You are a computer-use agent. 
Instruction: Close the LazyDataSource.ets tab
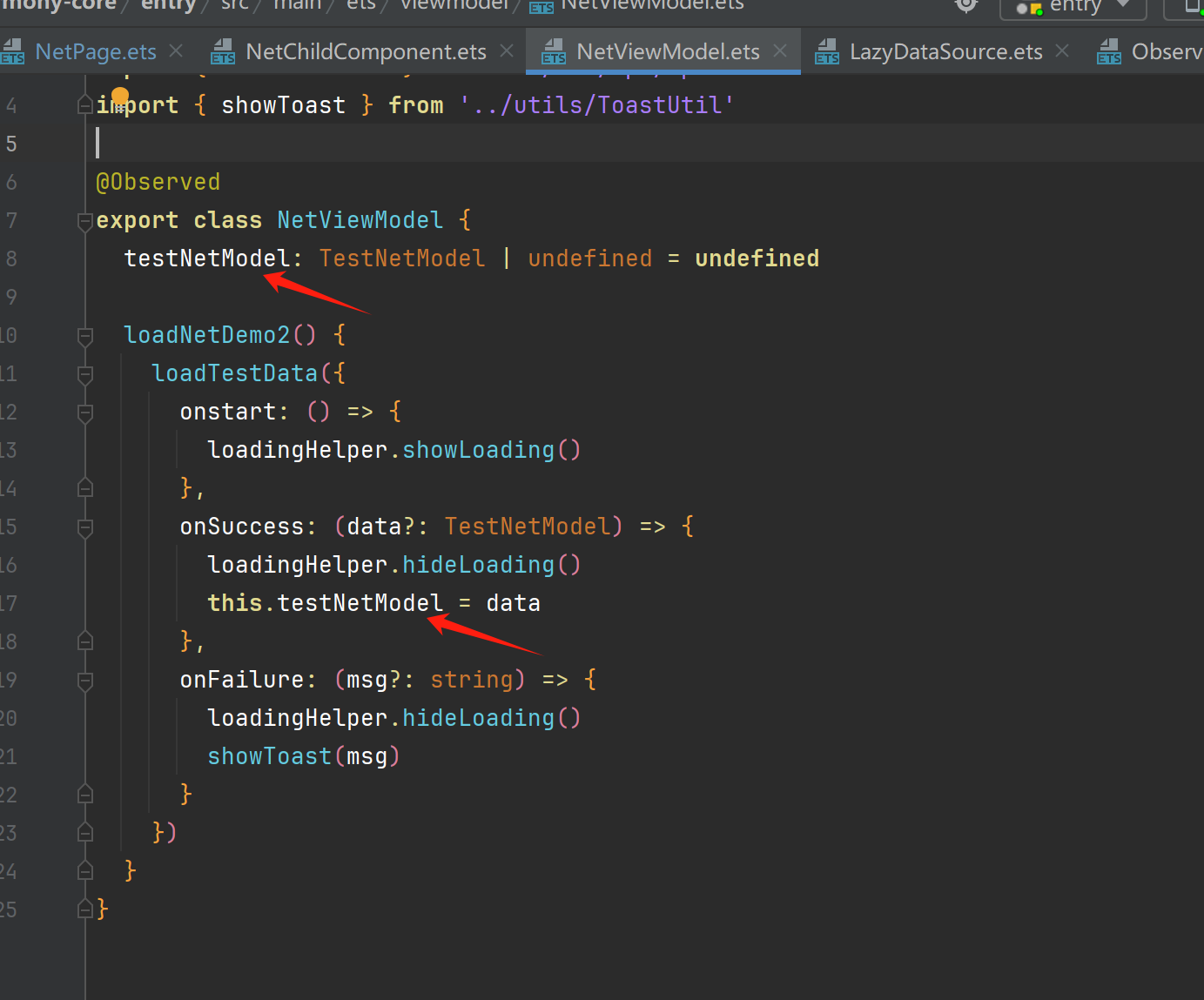pos(1062,51)
